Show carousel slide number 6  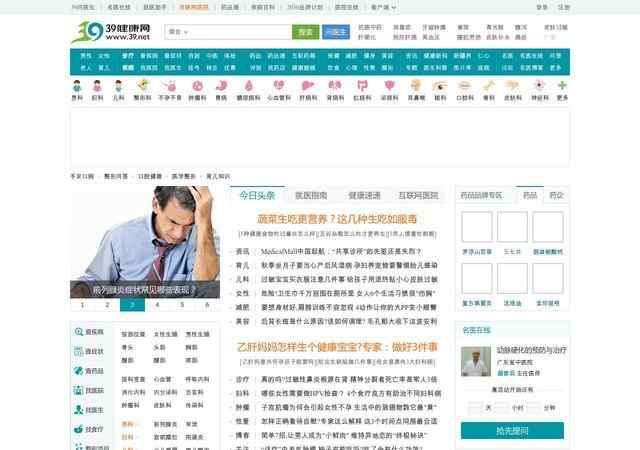click(207, 305)
